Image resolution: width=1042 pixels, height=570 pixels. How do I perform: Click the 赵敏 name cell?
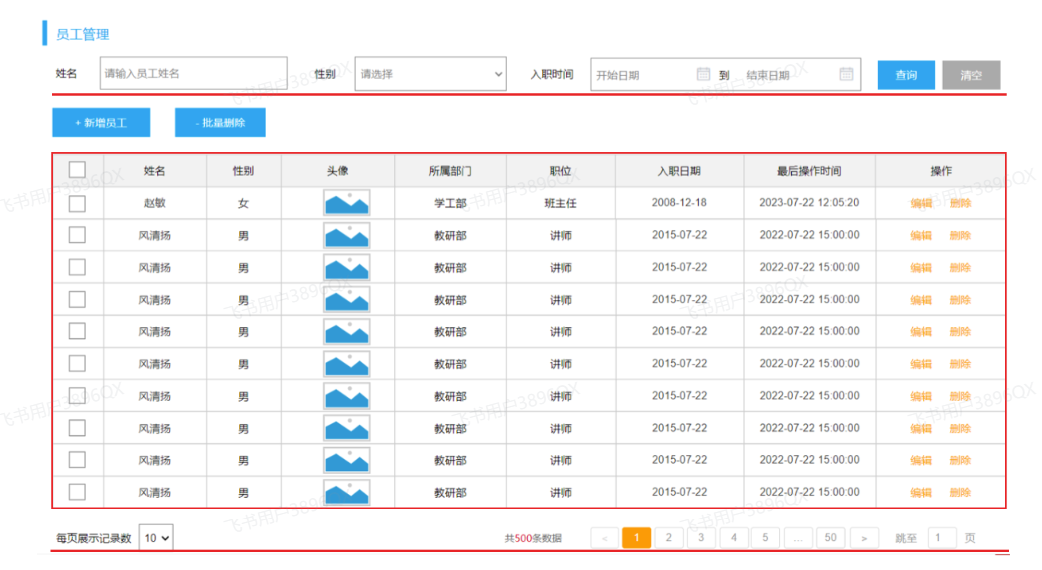(x=155, y=203)
